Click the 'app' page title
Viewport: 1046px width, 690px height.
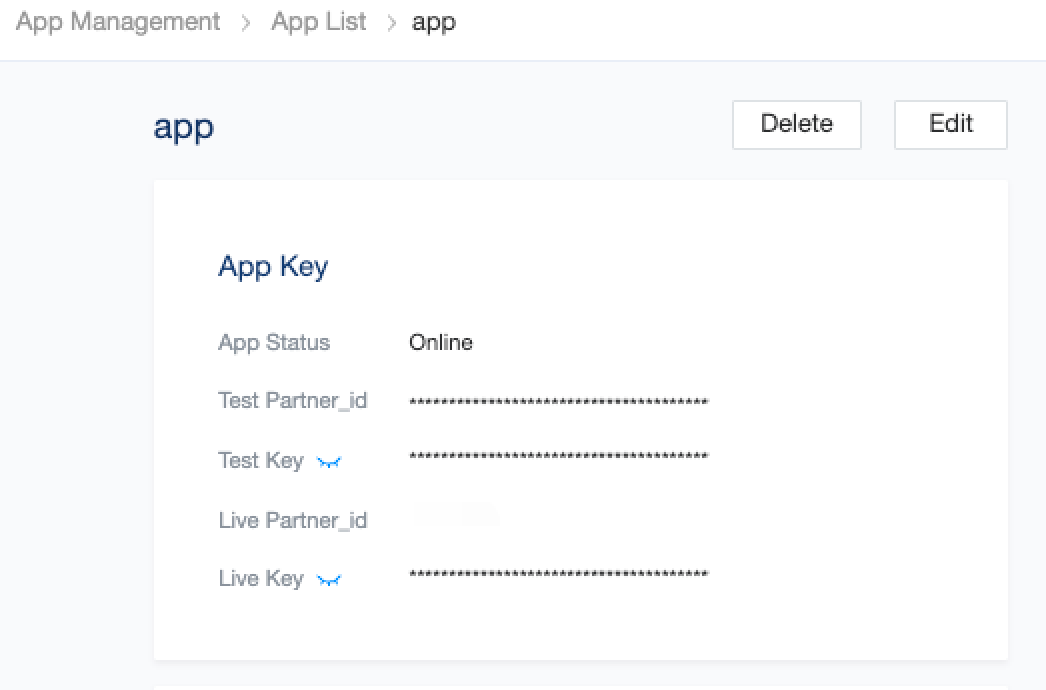184,127
